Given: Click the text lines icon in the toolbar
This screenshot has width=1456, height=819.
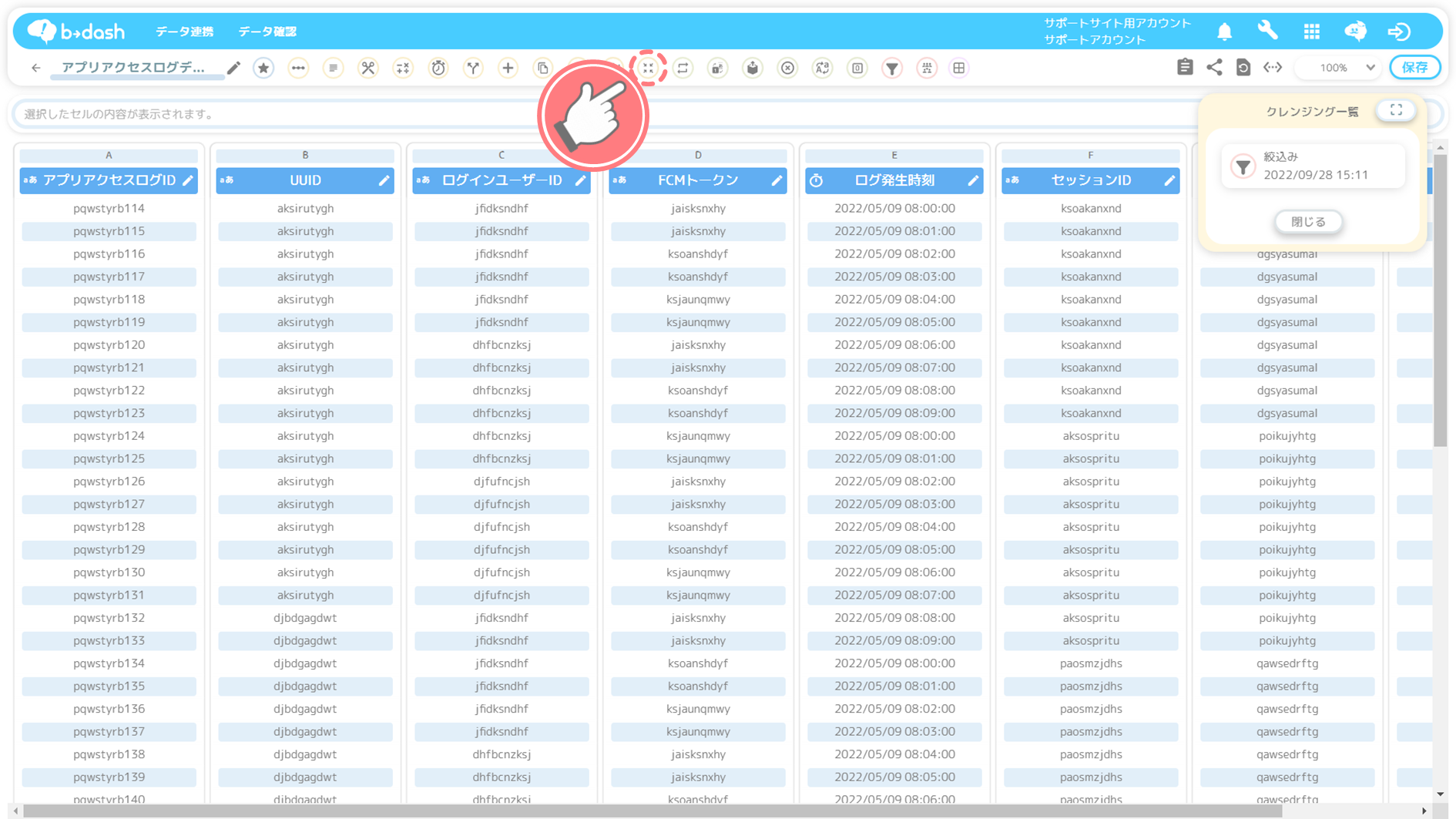Looking at the screenshot, I should point(333,68).
